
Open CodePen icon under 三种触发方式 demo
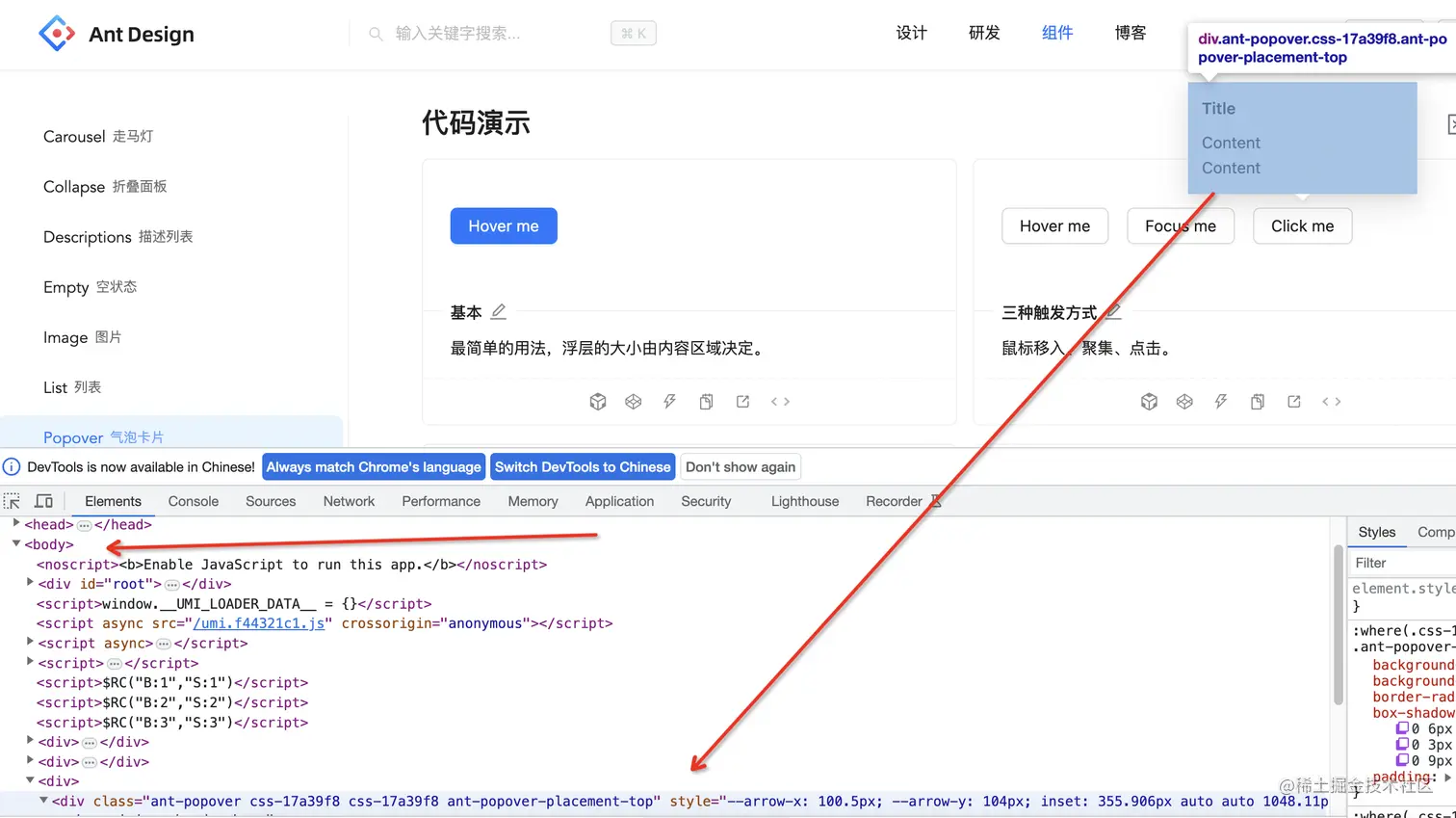coord(1184,402)
